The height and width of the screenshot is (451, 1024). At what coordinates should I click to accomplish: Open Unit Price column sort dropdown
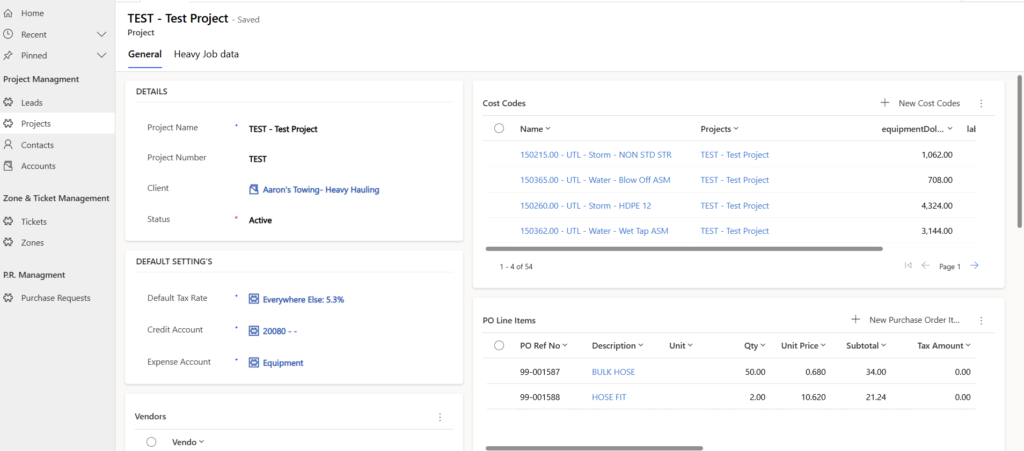point(824,346)
